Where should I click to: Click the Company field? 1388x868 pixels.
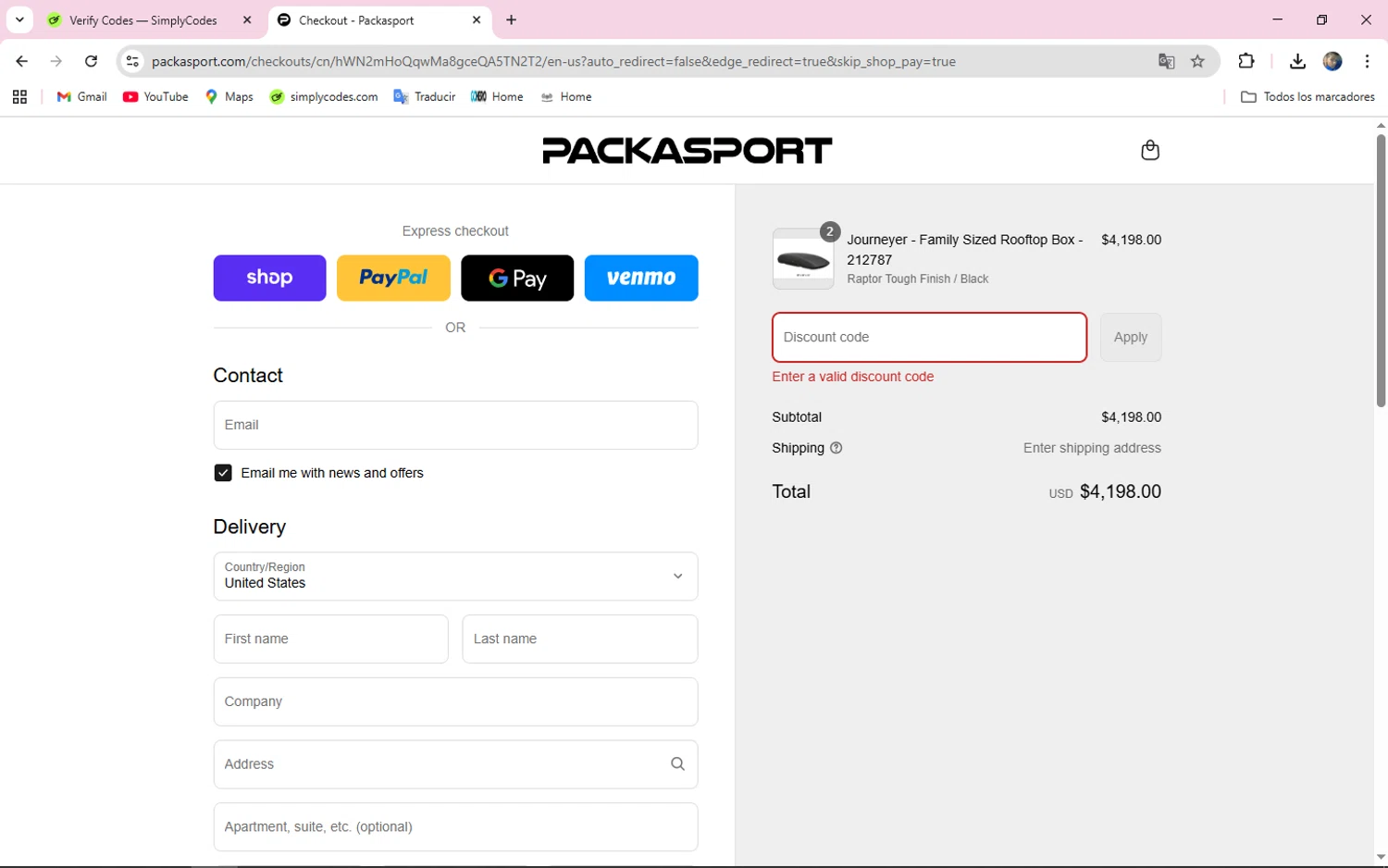[x=455, y=701]
